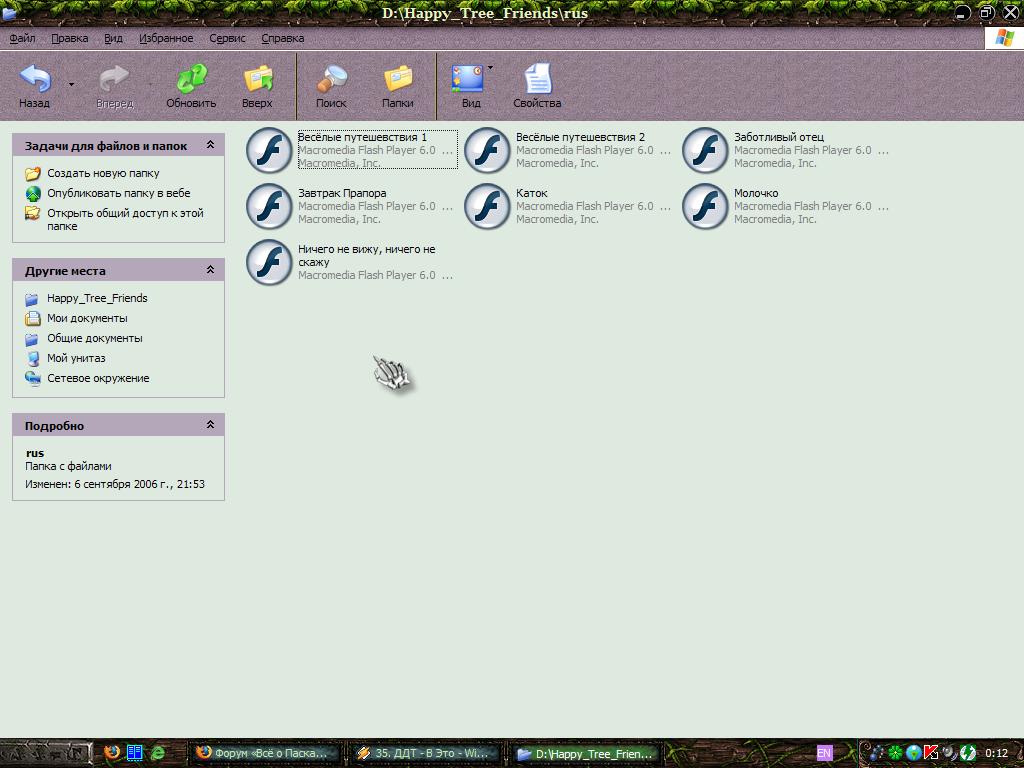Open the Файл menu

point(22,38)
